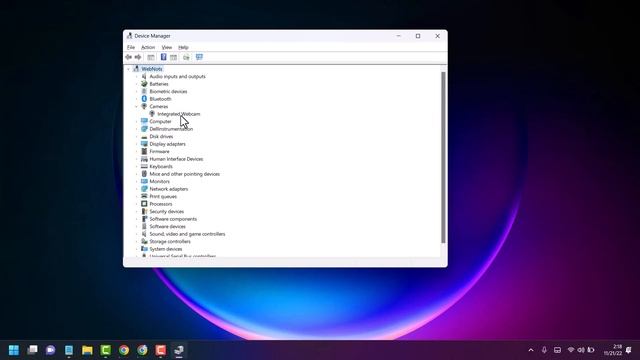Open the notification bell in the taskbar
This screenshot has width=640, height=360.
[x=629, y=350]
